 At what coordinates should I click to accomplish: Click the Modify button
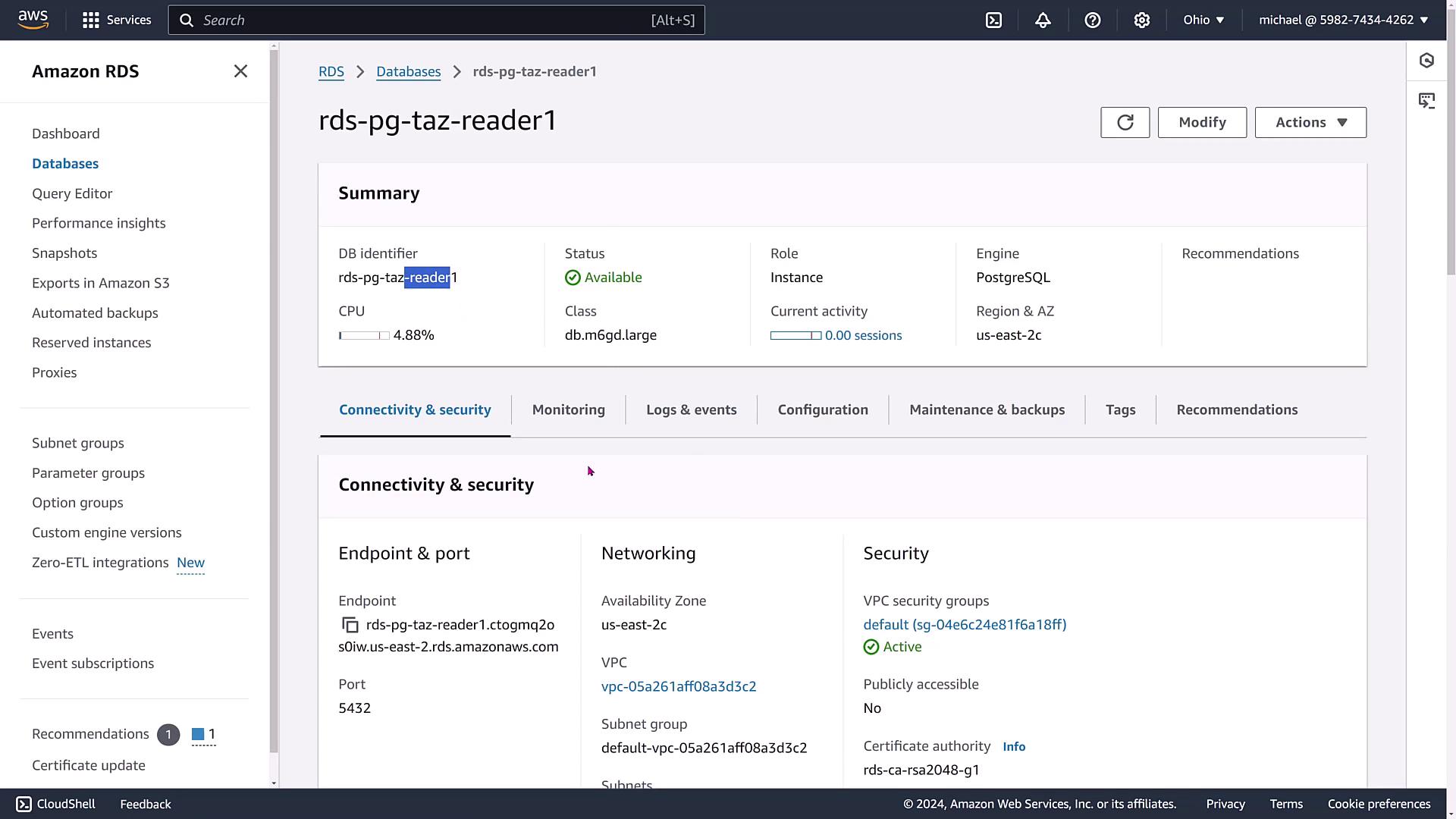point(1201,123)
